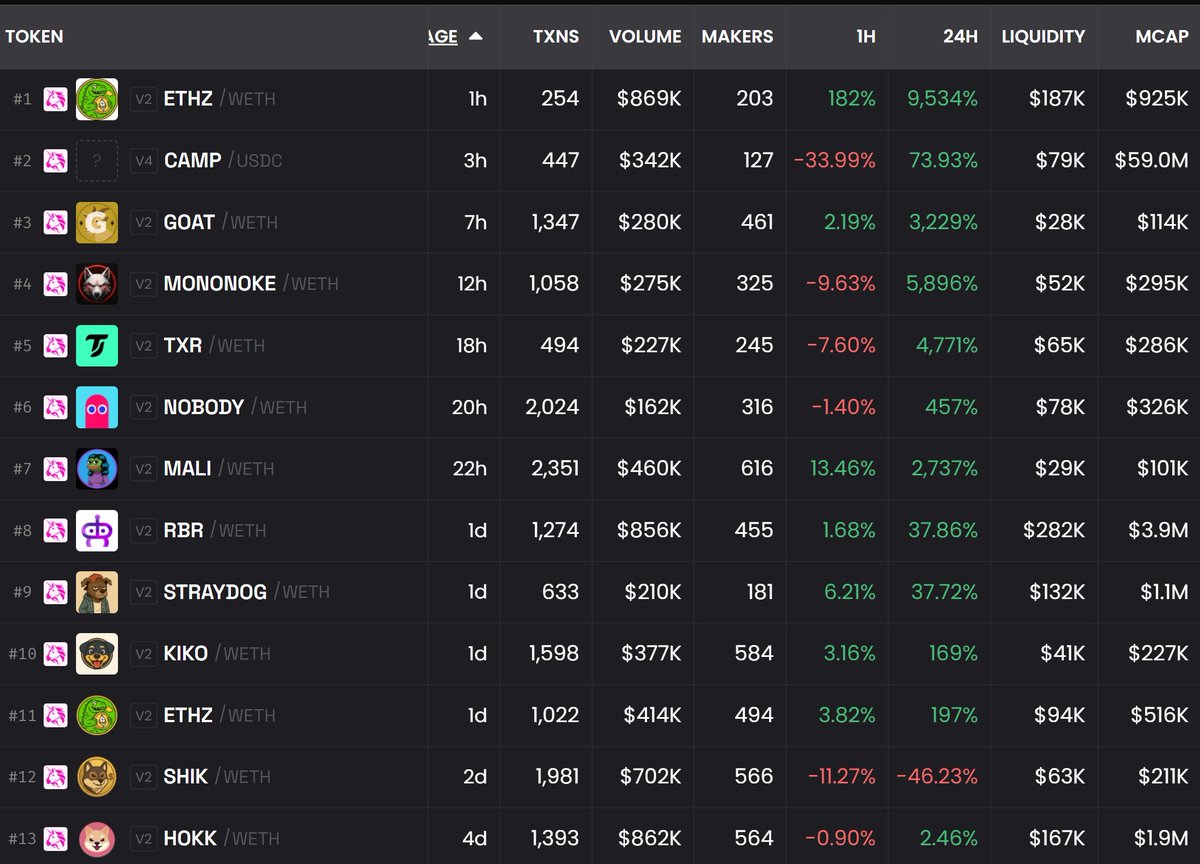Click the ETHZ frog token icon in row #1
Screen dimensions: 1200x864
[97, 99]
